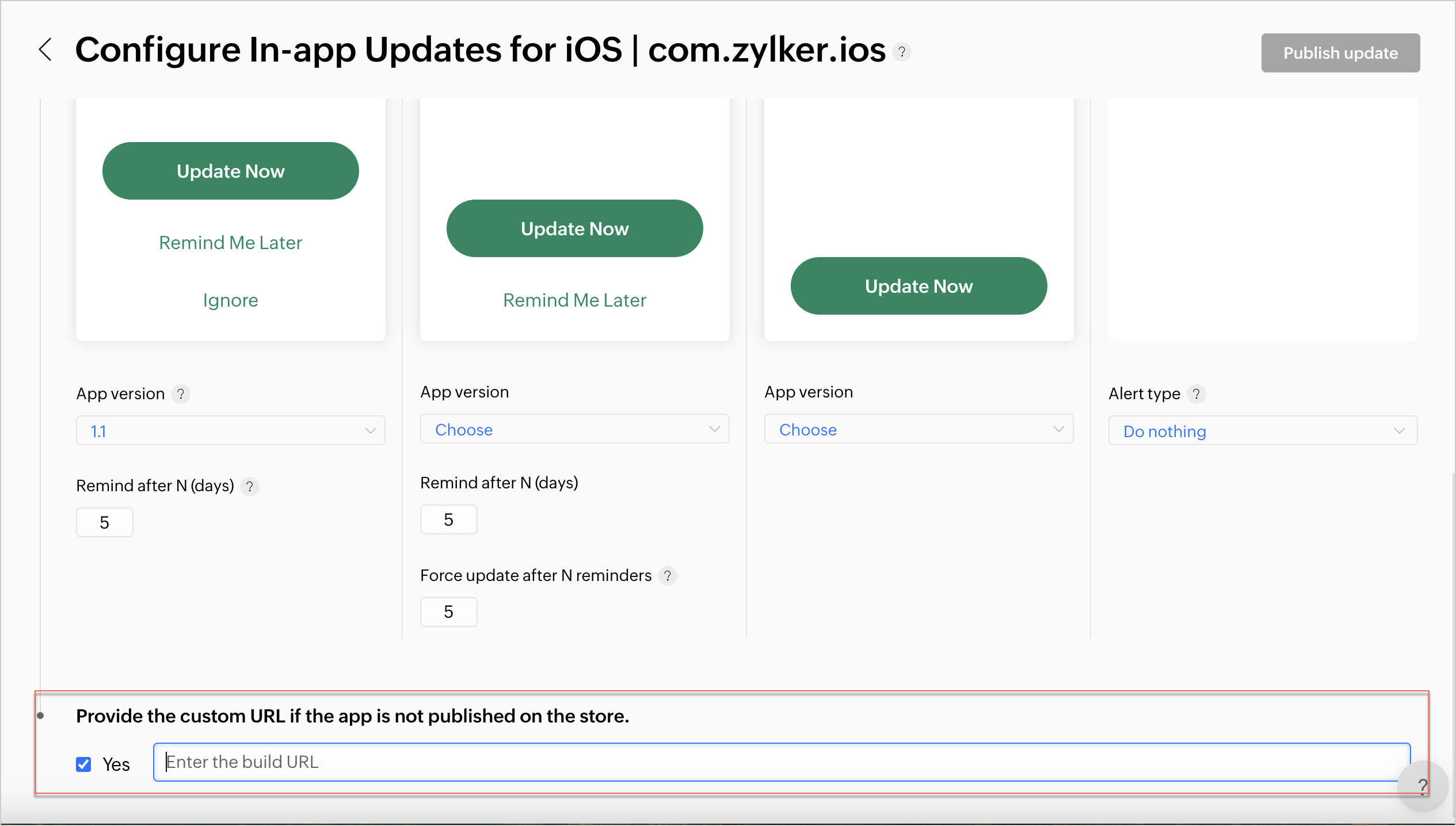This screenshot has width=1456, height=826.
Task: Click Ignore link in first preview
Action: [x=230, y=300]
